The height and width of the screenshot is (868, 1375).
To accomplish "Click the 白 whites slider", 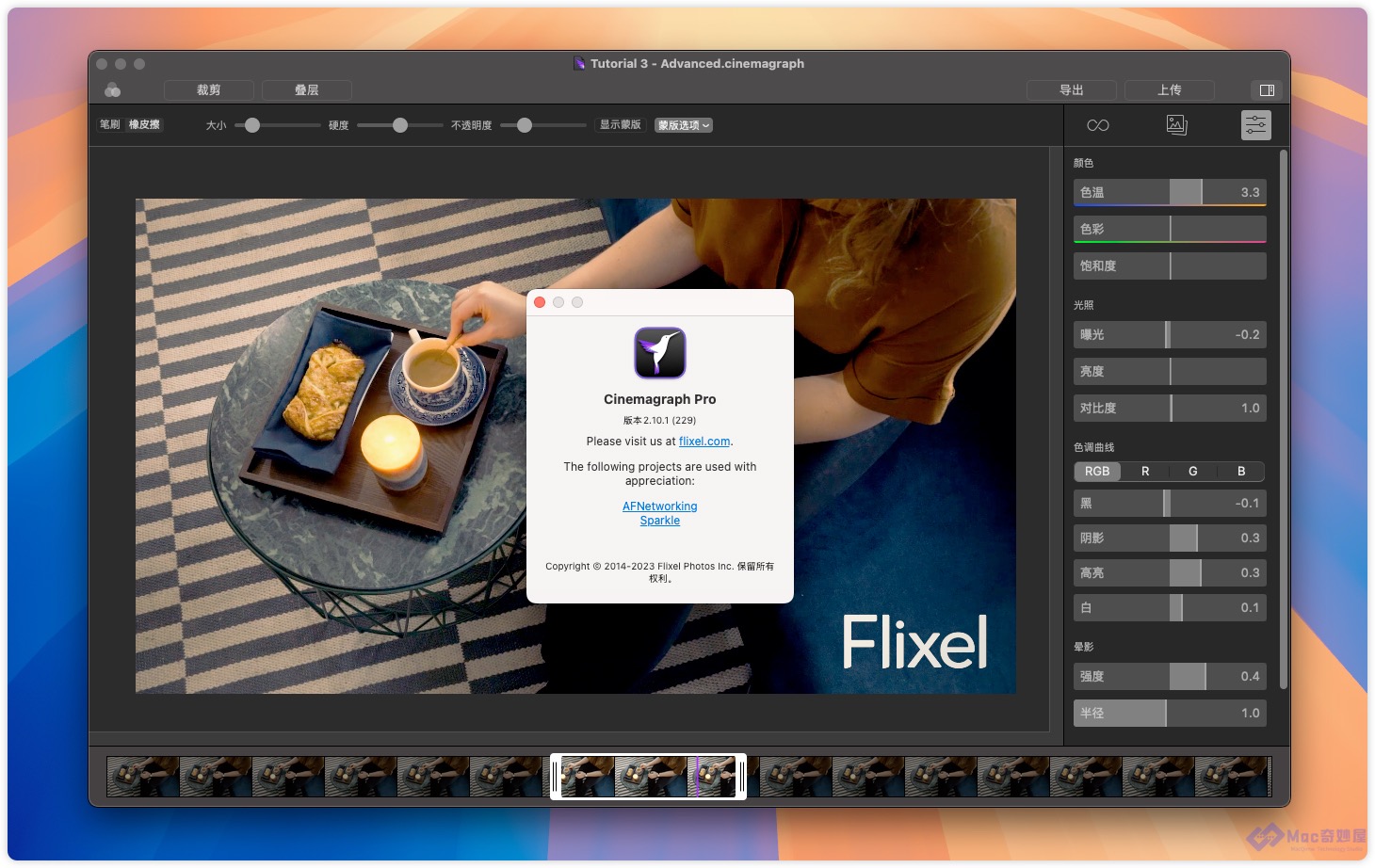I will (x=1170, y=607).
